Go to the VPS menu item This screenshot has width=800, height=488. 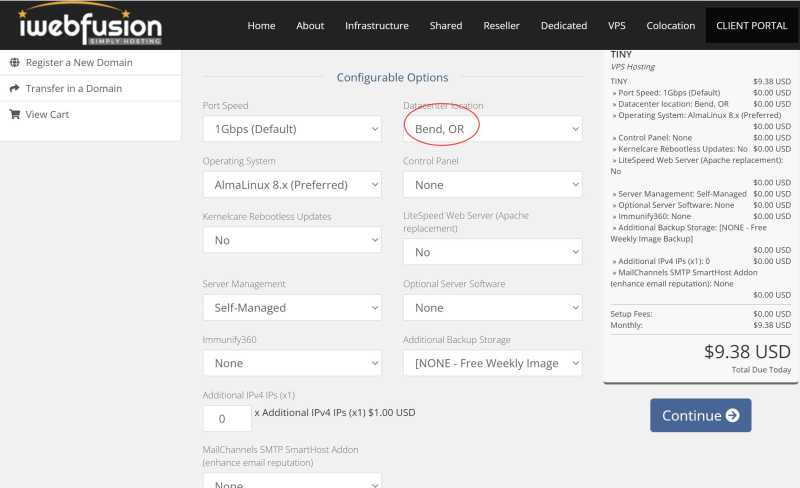click(616, 26)
